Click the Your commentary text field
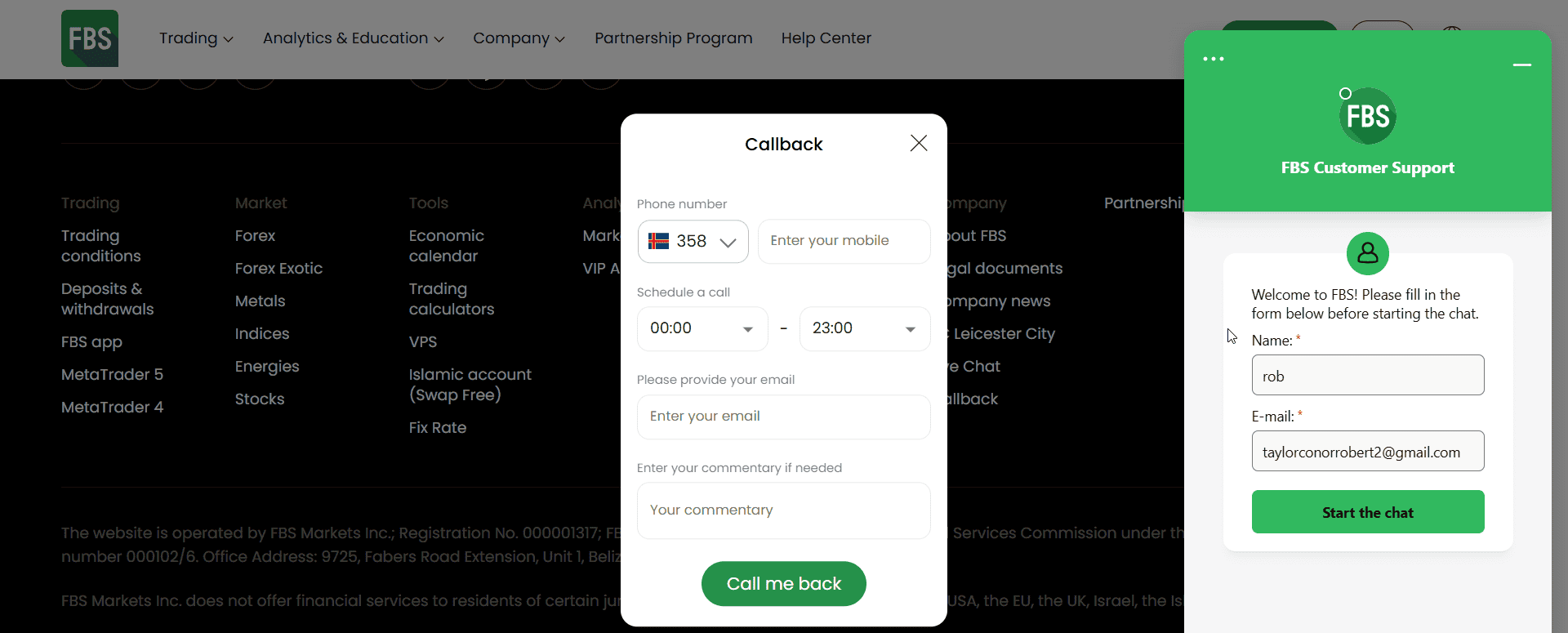The height and width of the screenshot is (633, 1568). [x=783, y=510]
